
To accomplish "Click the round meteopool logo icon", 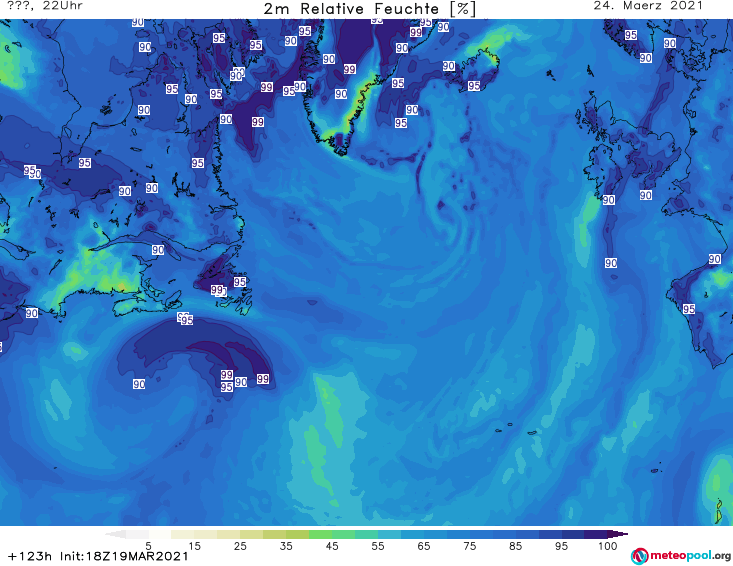I will click(640, 556).
